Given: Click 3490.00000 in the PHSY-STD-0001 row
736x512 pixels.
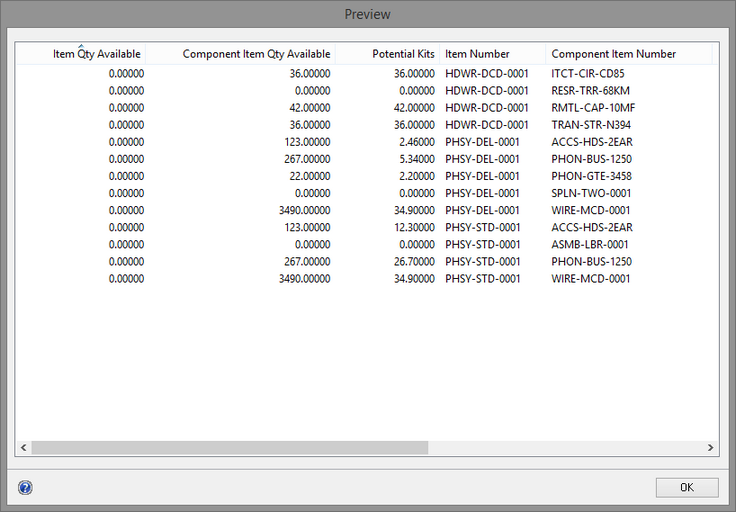Looking at the screenshot, I should coord(304,279).
